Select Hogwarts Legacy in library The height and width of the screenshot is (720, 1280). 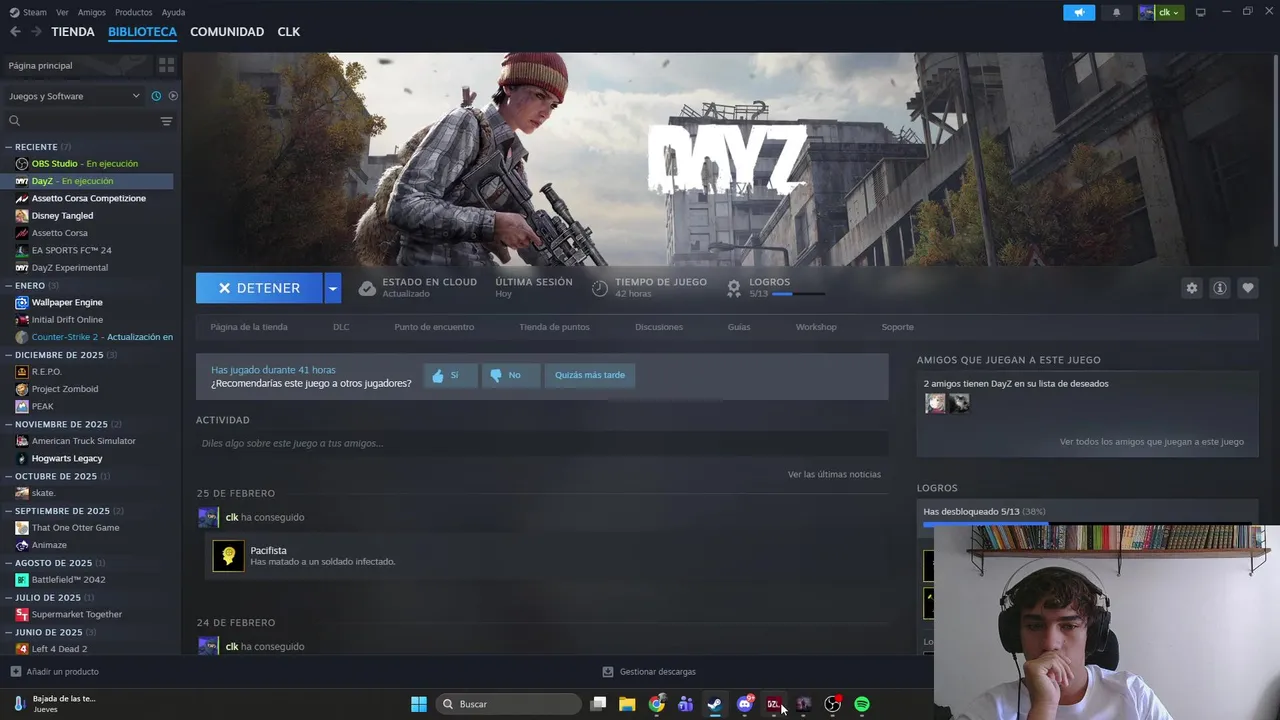click(x=67, y=458)
